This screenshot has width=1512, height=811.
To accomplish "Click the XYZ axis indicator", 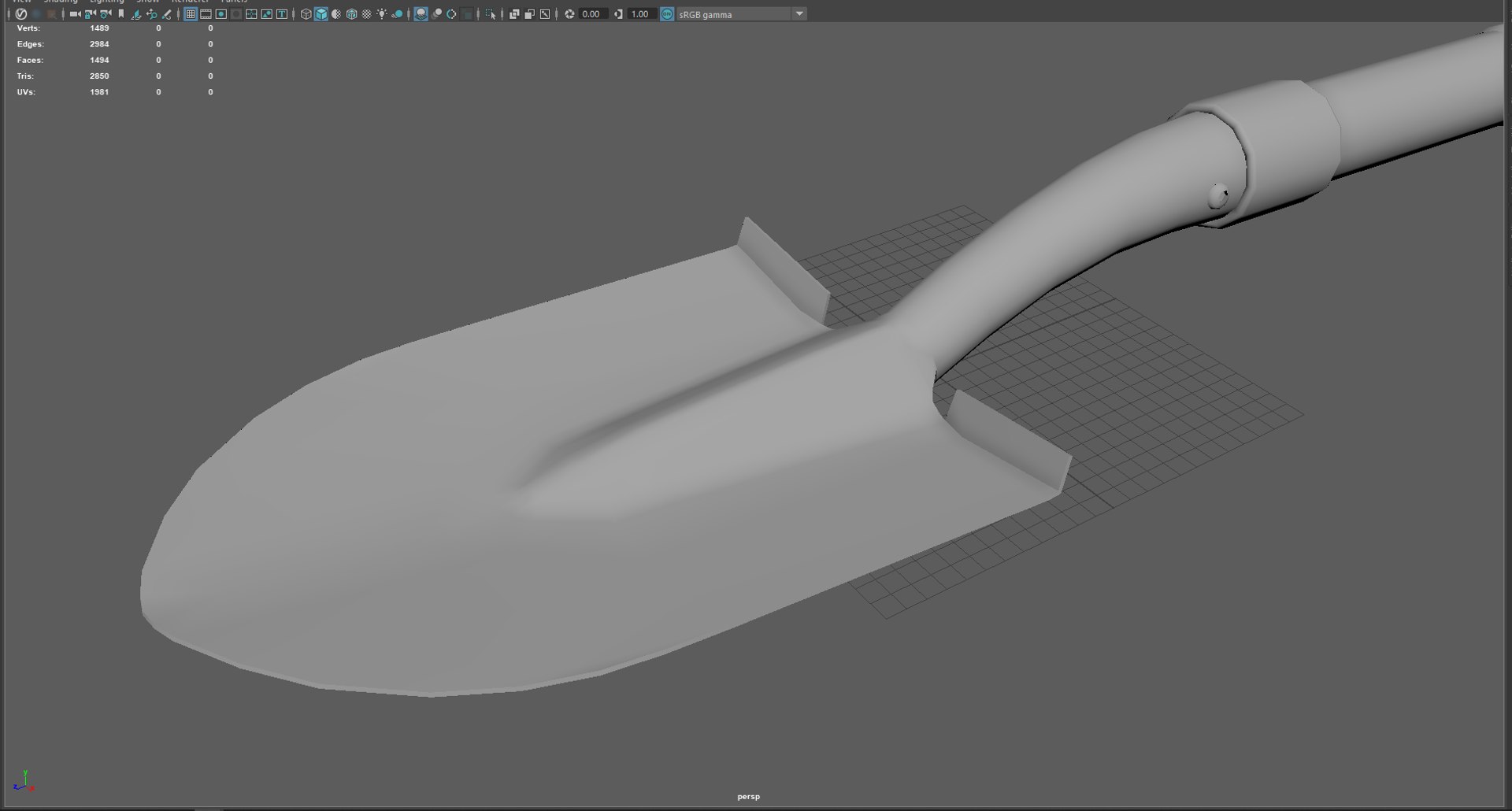I will pos(24,780).
